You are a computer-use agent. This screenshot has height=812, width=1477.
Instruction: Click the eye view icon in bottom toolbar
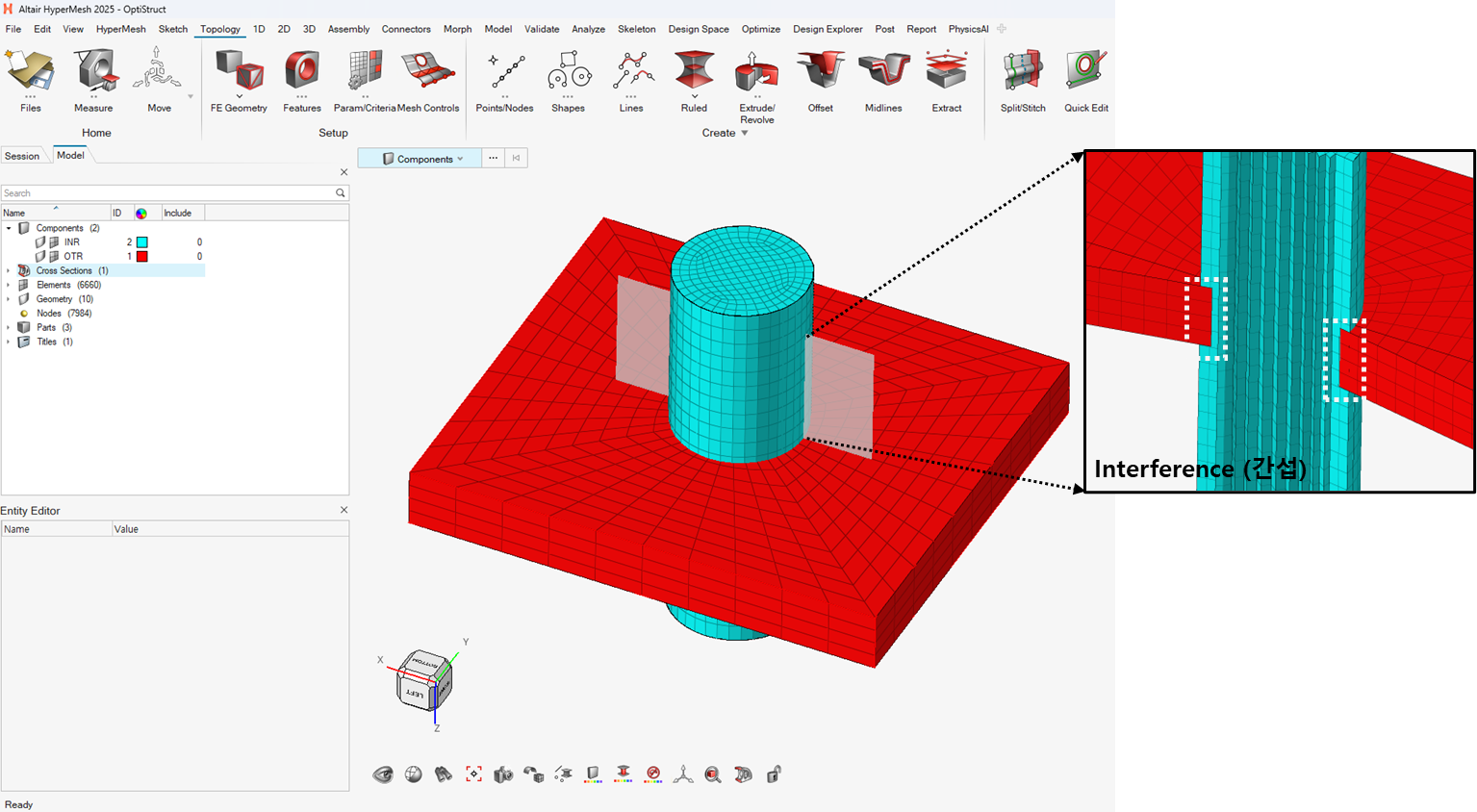point(383,774)
